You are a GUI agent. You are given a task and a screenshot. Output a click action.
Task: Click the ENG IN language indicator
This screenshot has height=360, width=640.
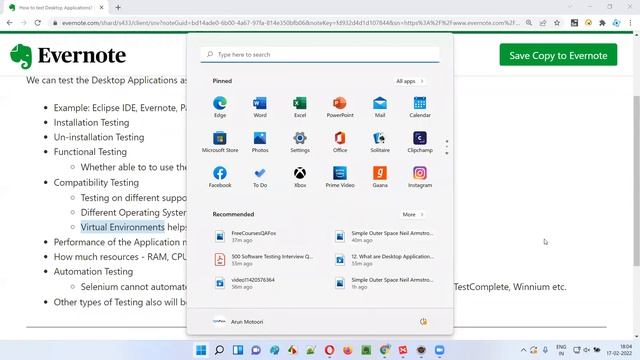561,350
